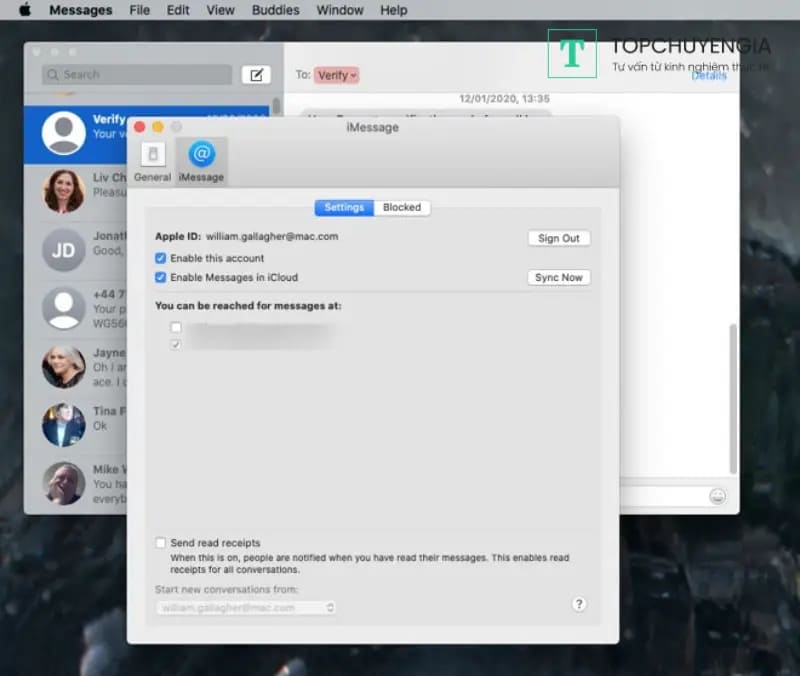Select the Settings tab

[x=344, y=207]
